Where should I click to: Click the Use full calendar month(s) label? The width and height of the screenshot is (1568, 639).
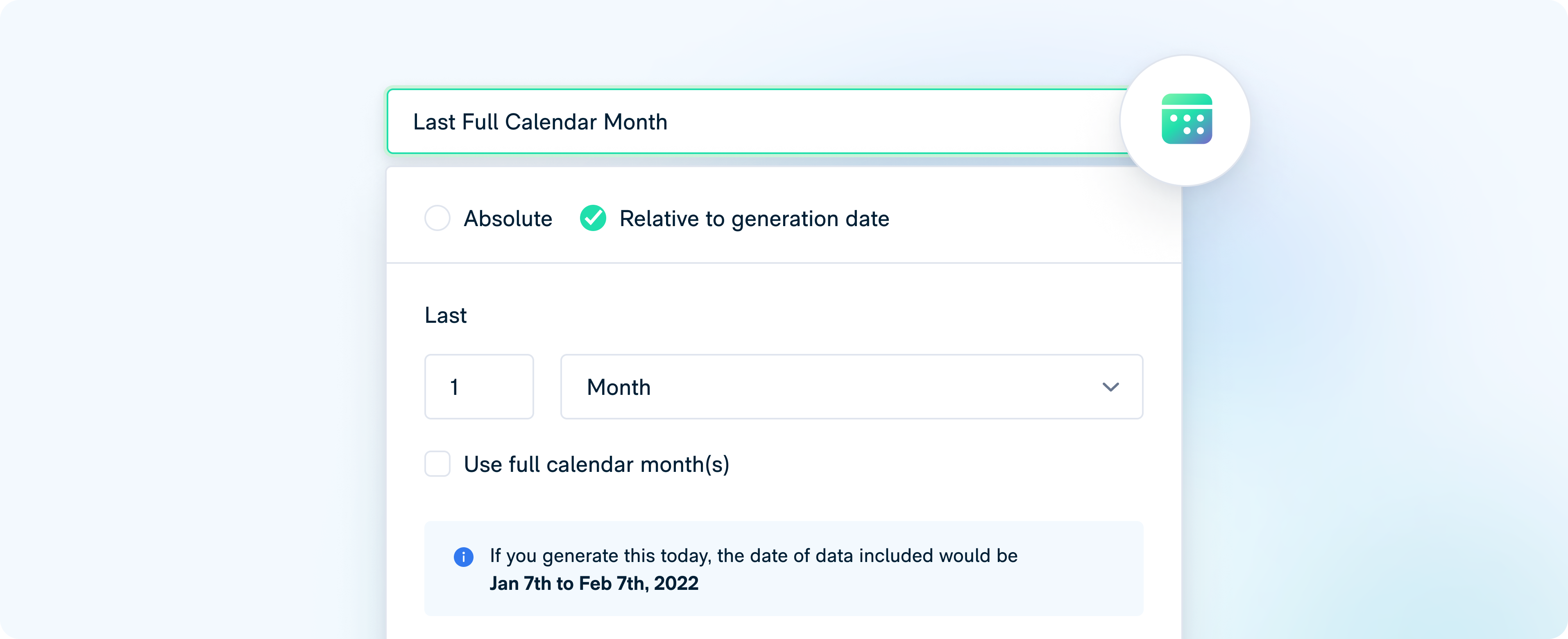596,465
